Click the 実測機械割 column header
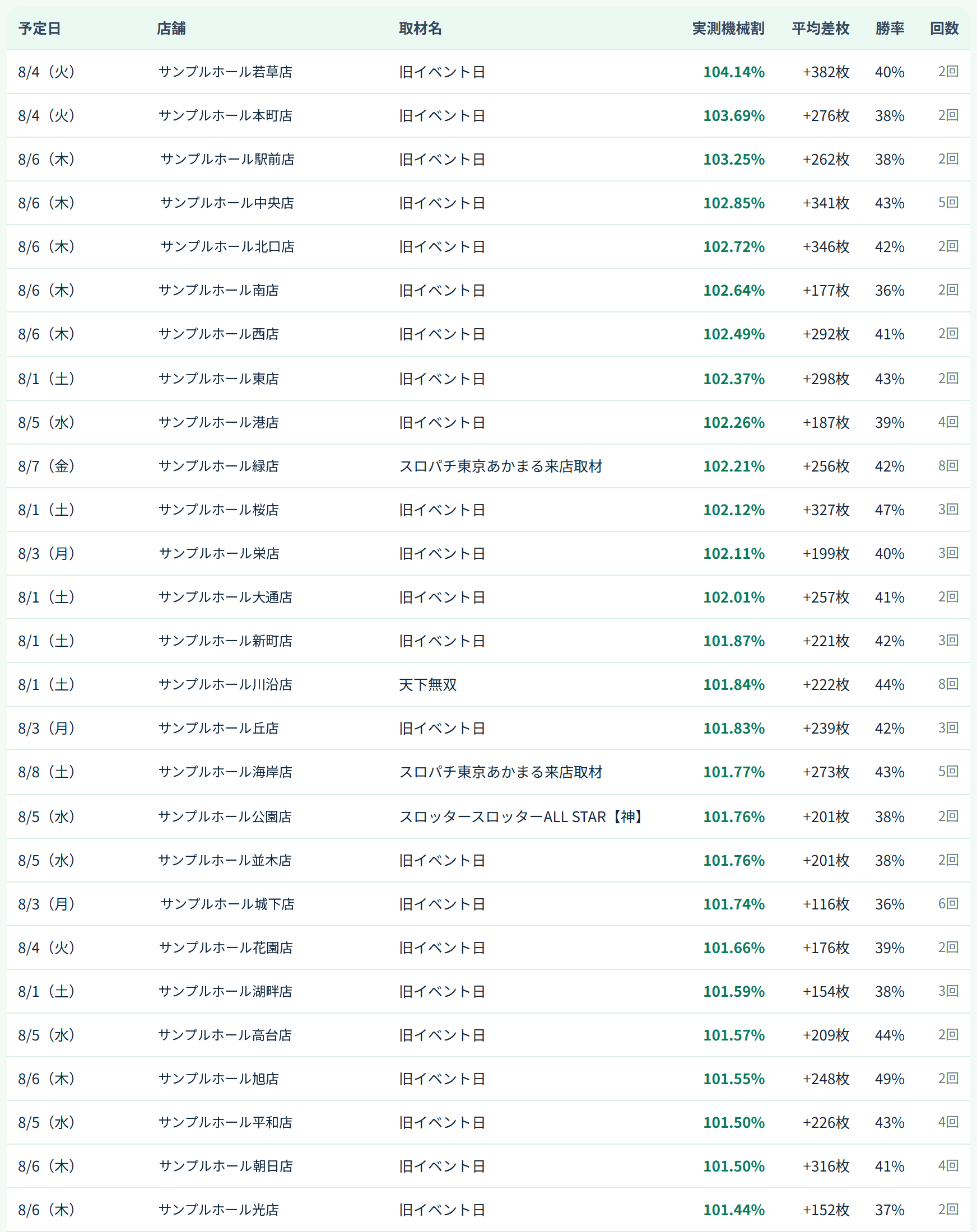This screenshot has width=977, height=1232. 728,29
